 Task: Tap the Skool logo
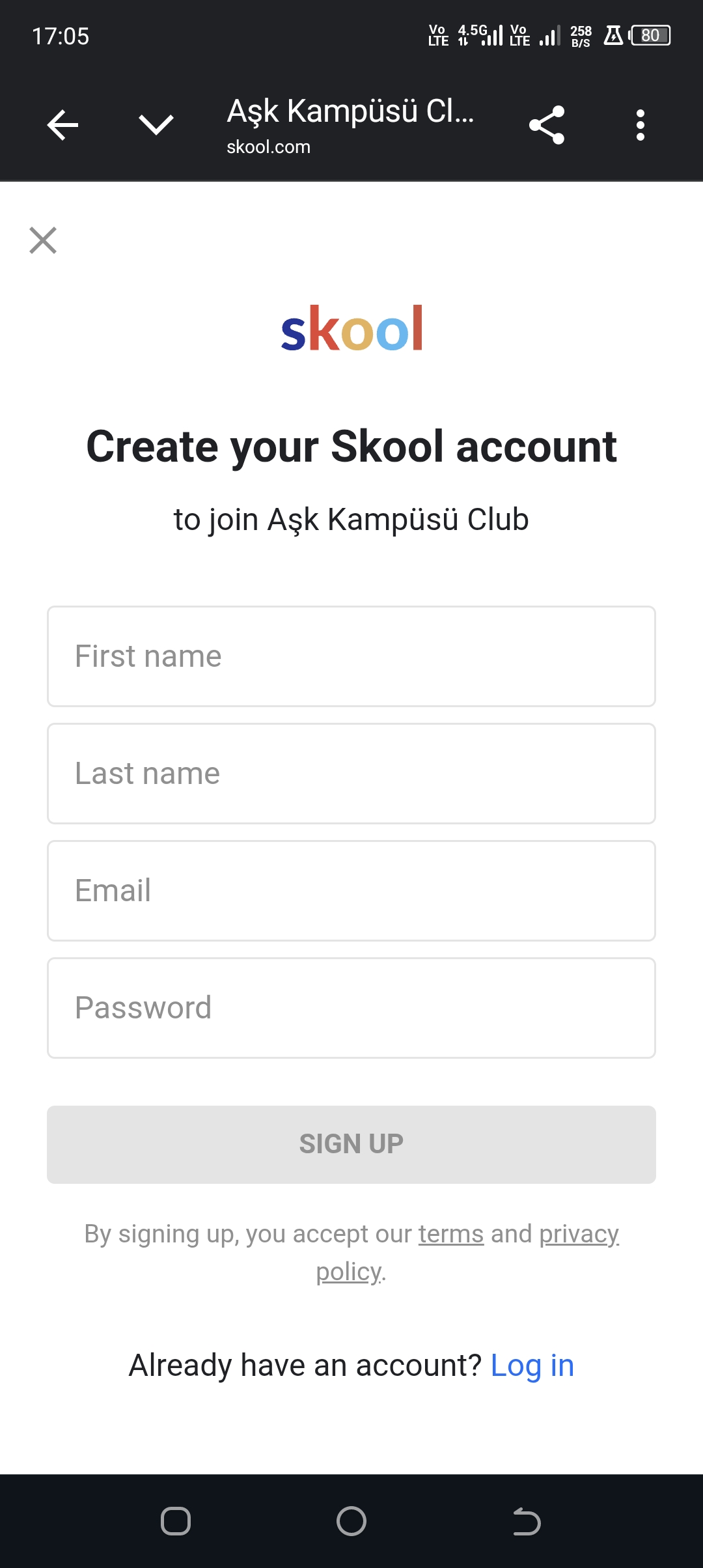[351, 329]
